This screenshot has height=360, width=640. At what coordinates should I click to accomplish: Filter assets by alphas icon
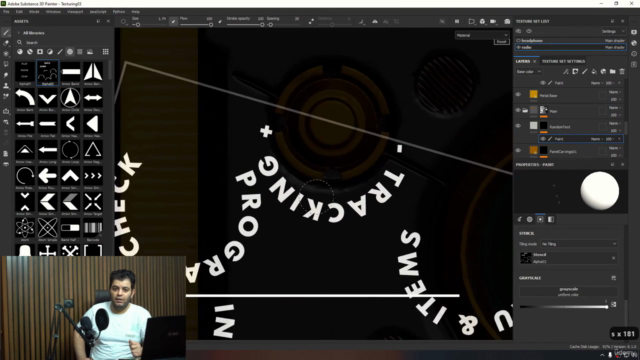tap(70, 52)
